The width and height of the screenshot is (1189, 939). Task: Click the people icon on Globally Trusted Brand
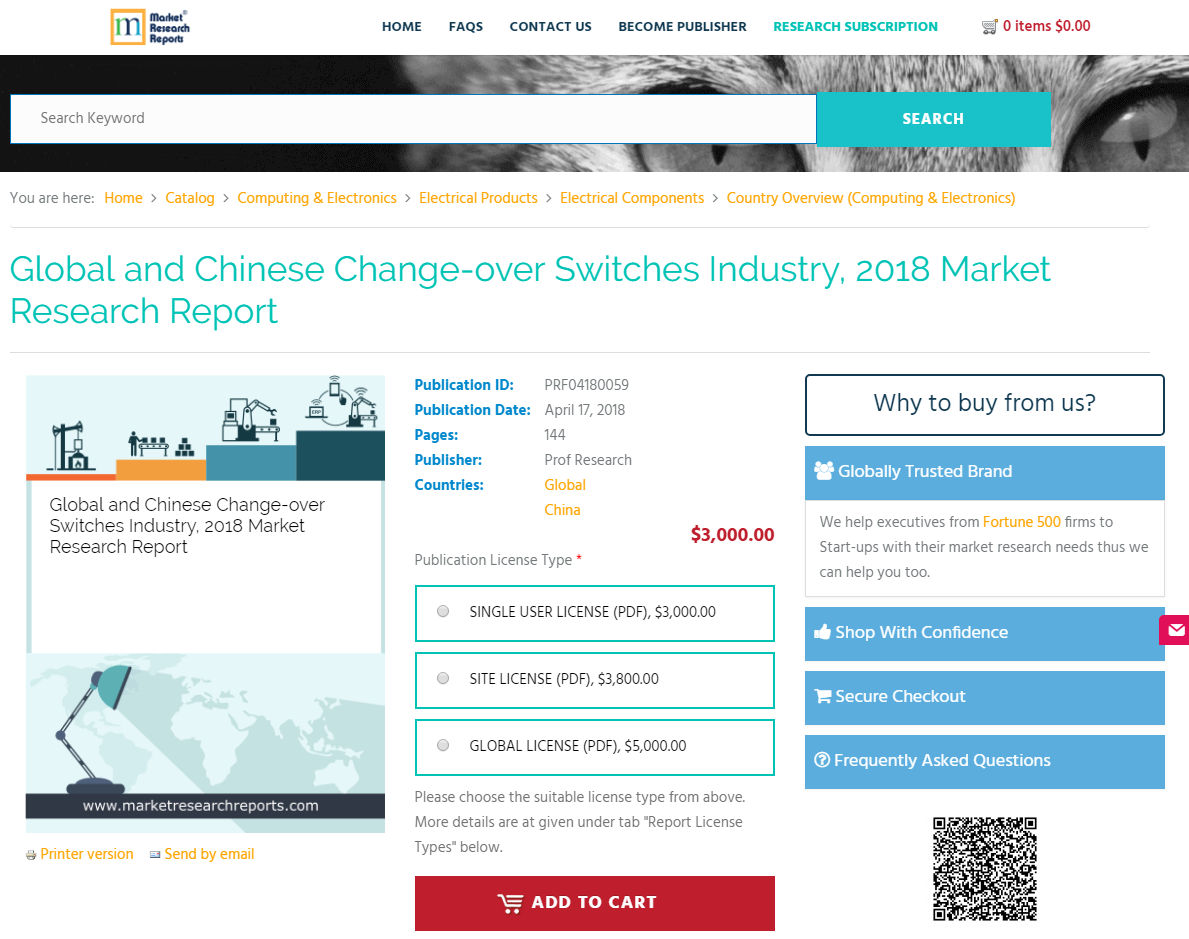click(825, 470)
